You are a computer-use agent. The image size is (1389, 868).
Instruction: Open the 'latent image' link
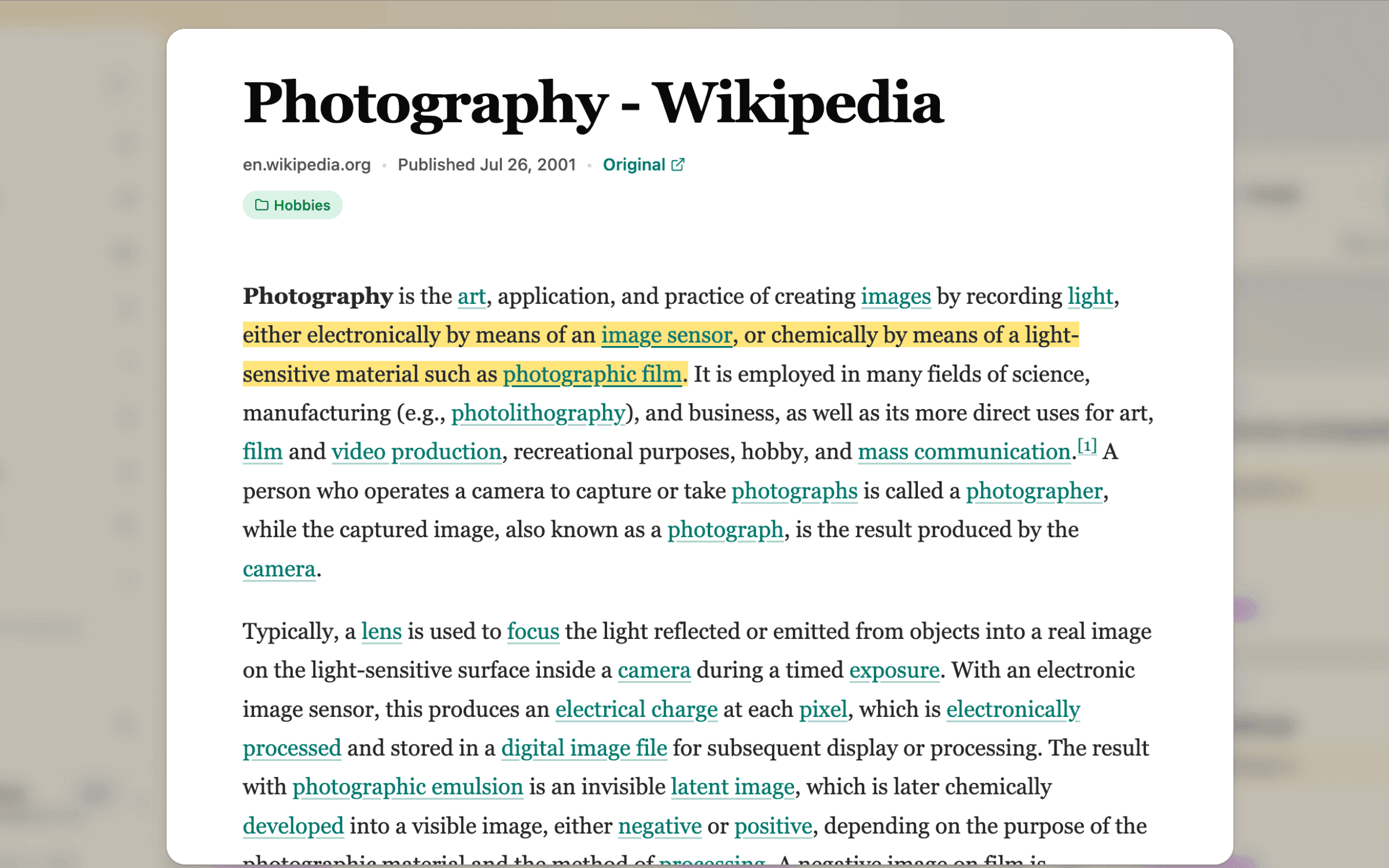coord(732,787)
